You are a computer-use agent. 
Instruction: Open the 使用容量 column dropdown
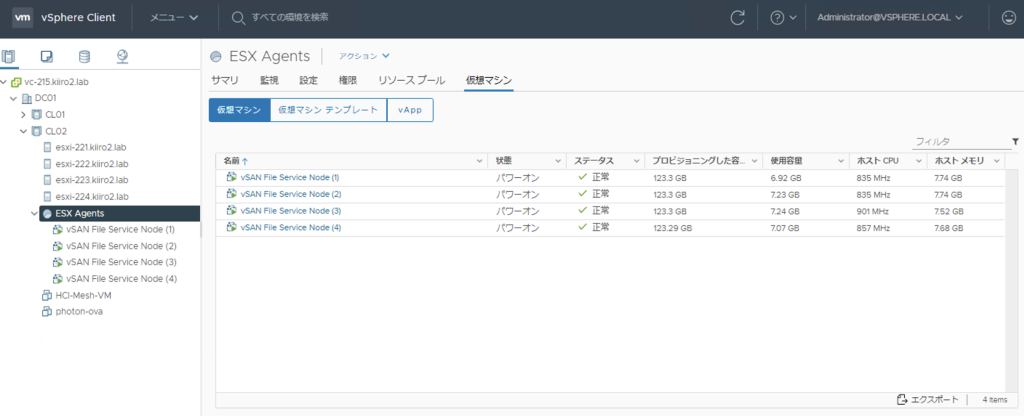(841, 161)
